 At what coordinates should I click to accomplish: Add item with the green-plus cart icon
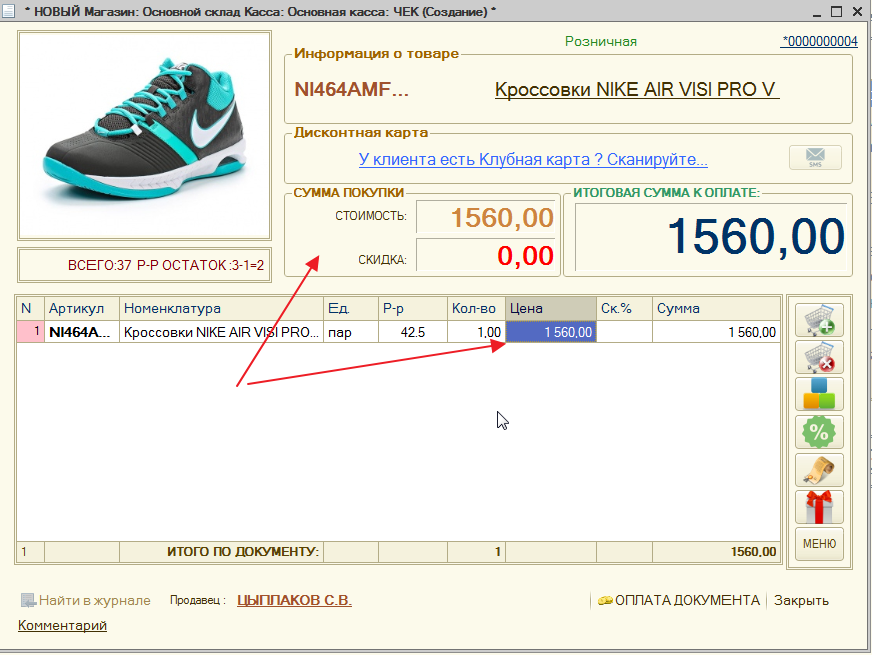tap(819, 320)
